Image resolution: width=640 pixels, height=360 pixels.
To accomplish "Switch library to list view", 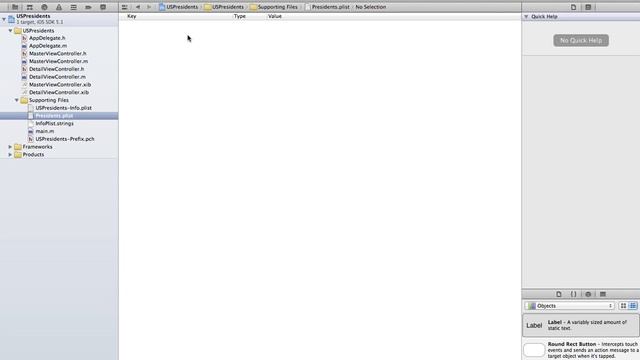I will click(x=633, y=306).
